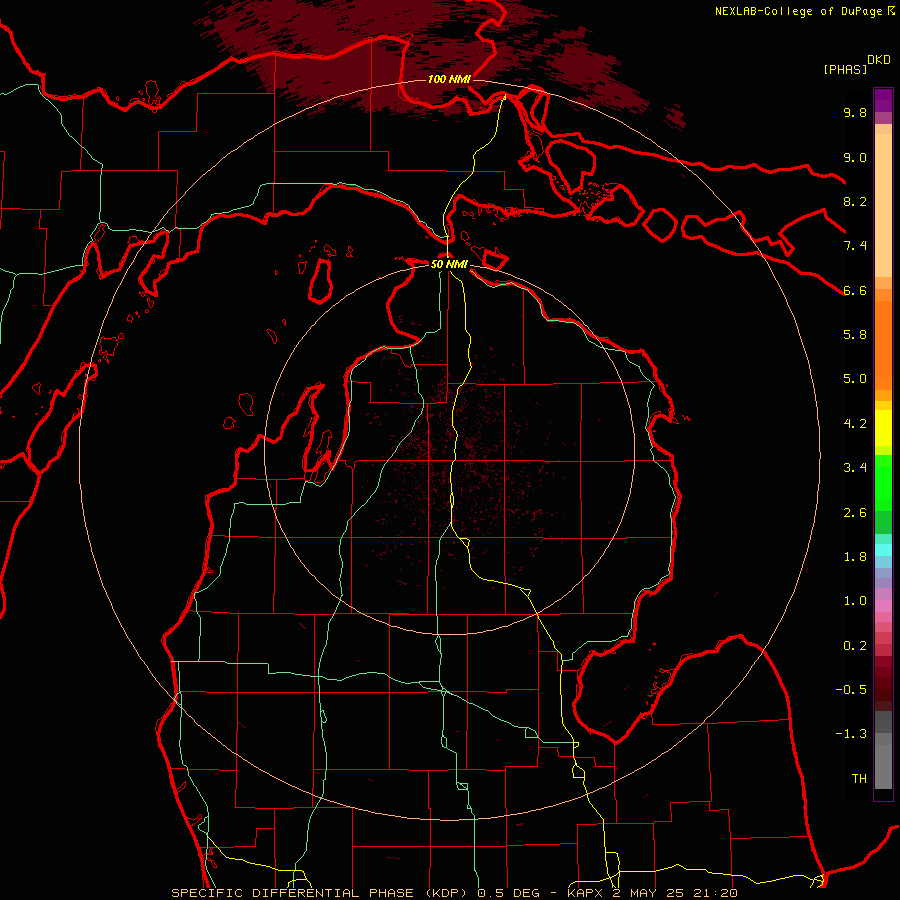Select the 0.2 value on the scale
This screenshot has width=900, height=900.
855,646
